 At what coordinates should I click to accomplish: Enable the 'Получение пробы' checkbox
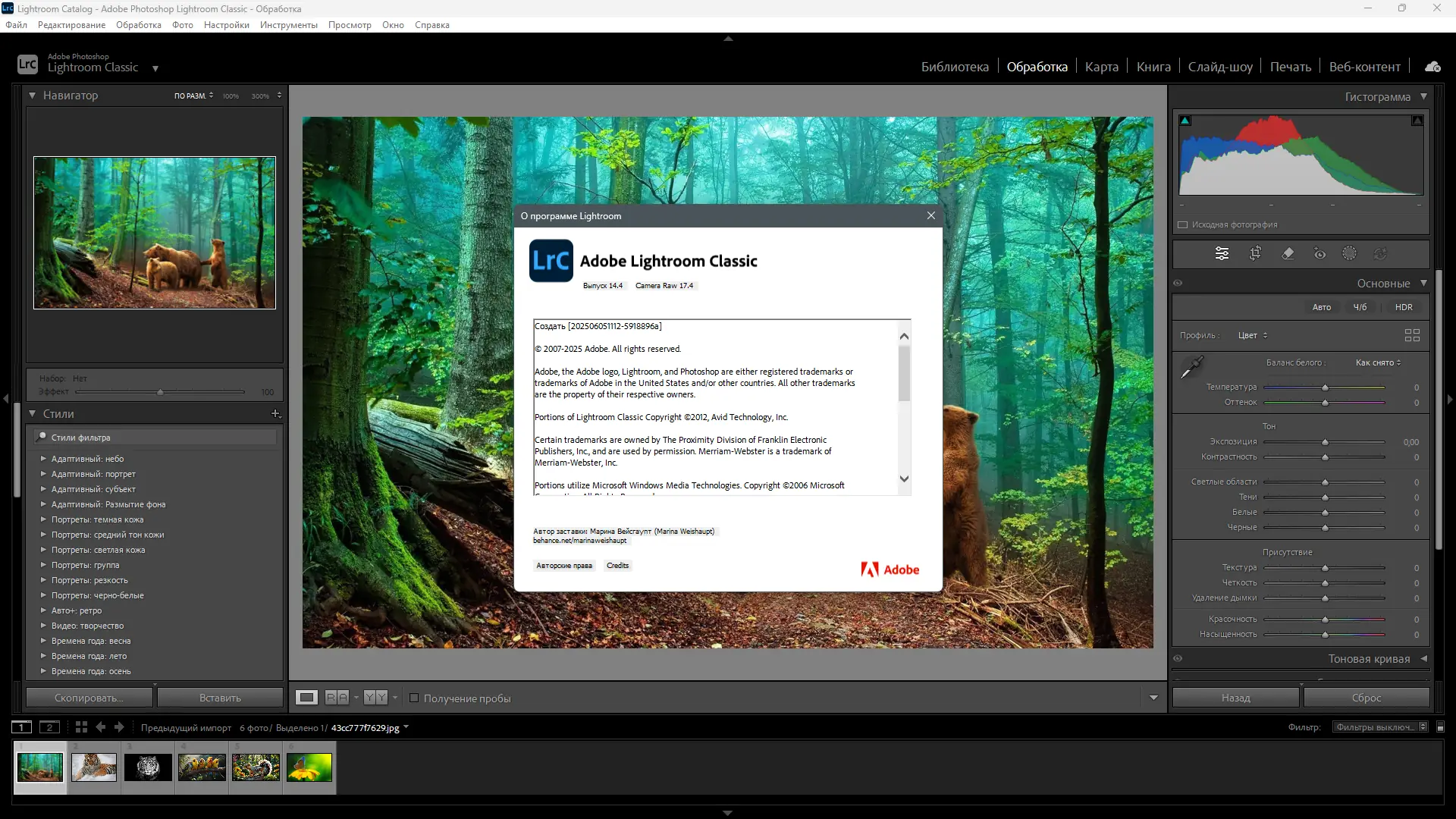click(x=414, y=698)
